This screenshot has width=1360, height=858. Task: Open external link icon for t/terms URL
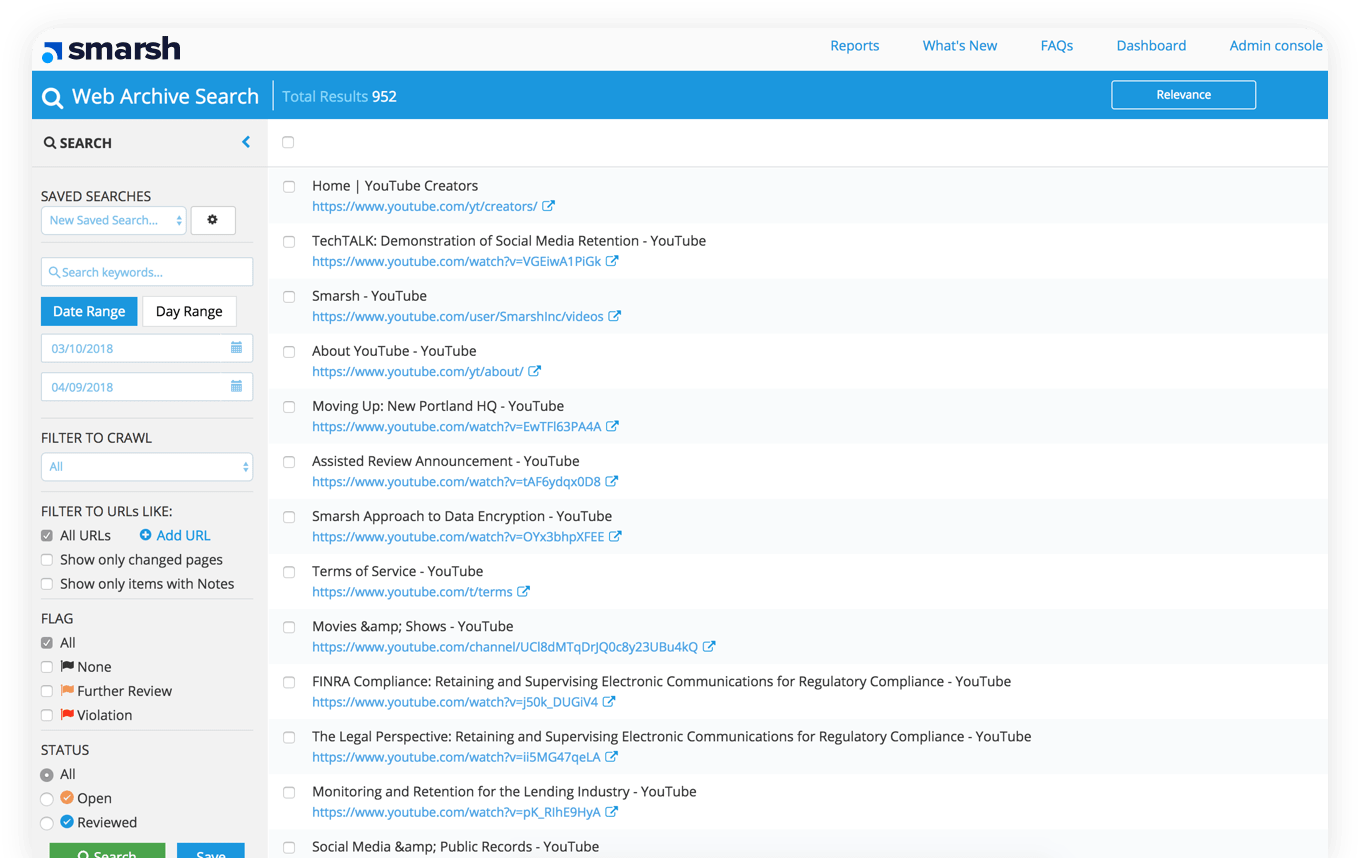tap(524, 591)
